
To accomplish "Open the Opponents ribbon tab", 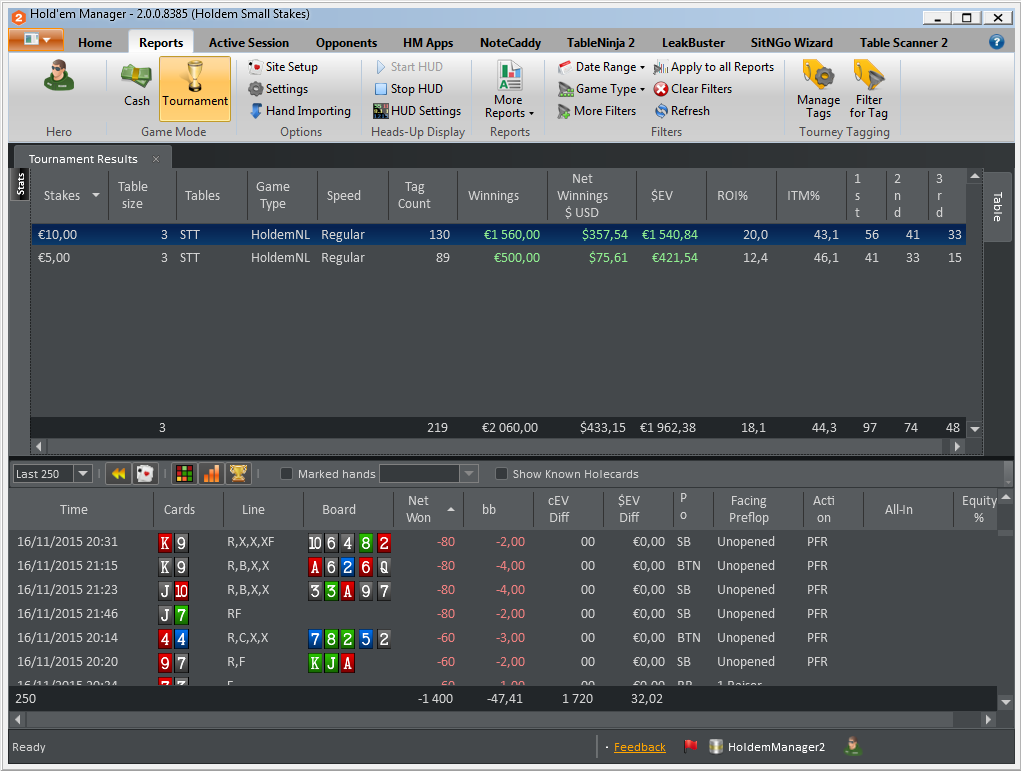I will pyautogui.click(x=346, y=43).
